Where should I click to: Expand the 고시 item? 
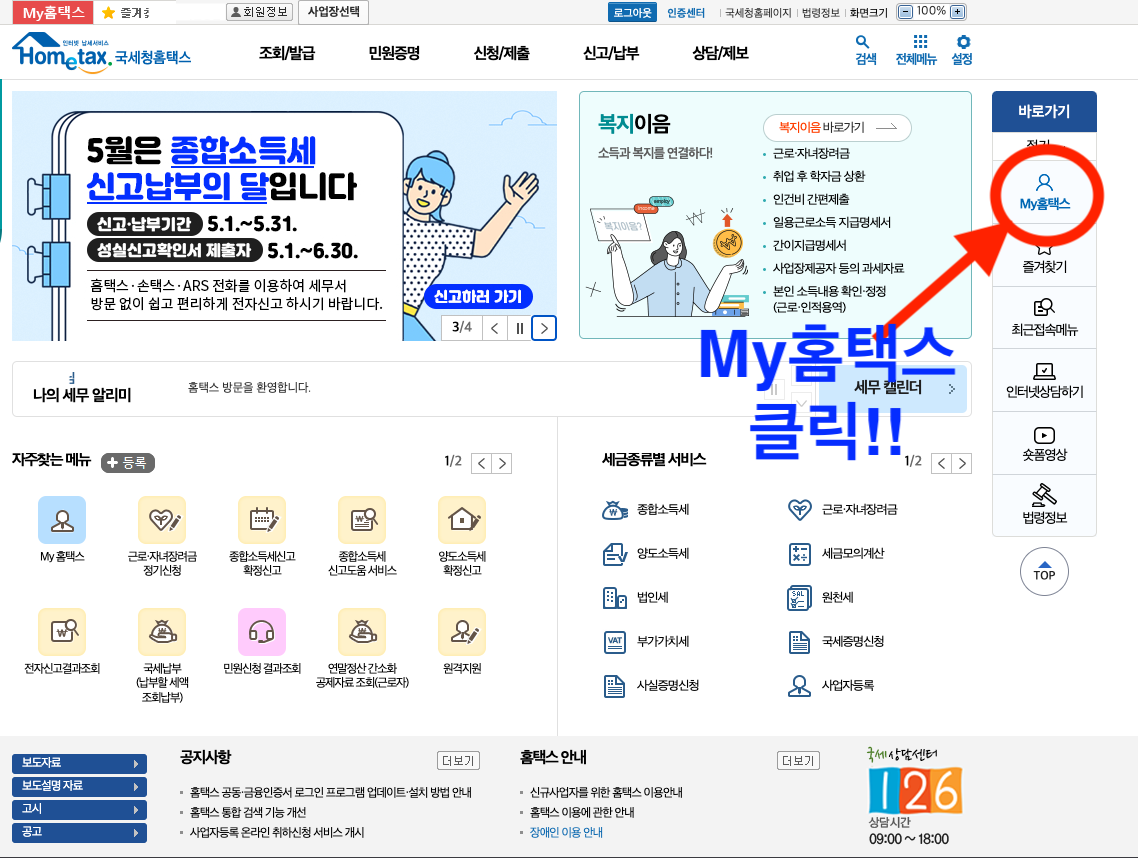[79, 809]
